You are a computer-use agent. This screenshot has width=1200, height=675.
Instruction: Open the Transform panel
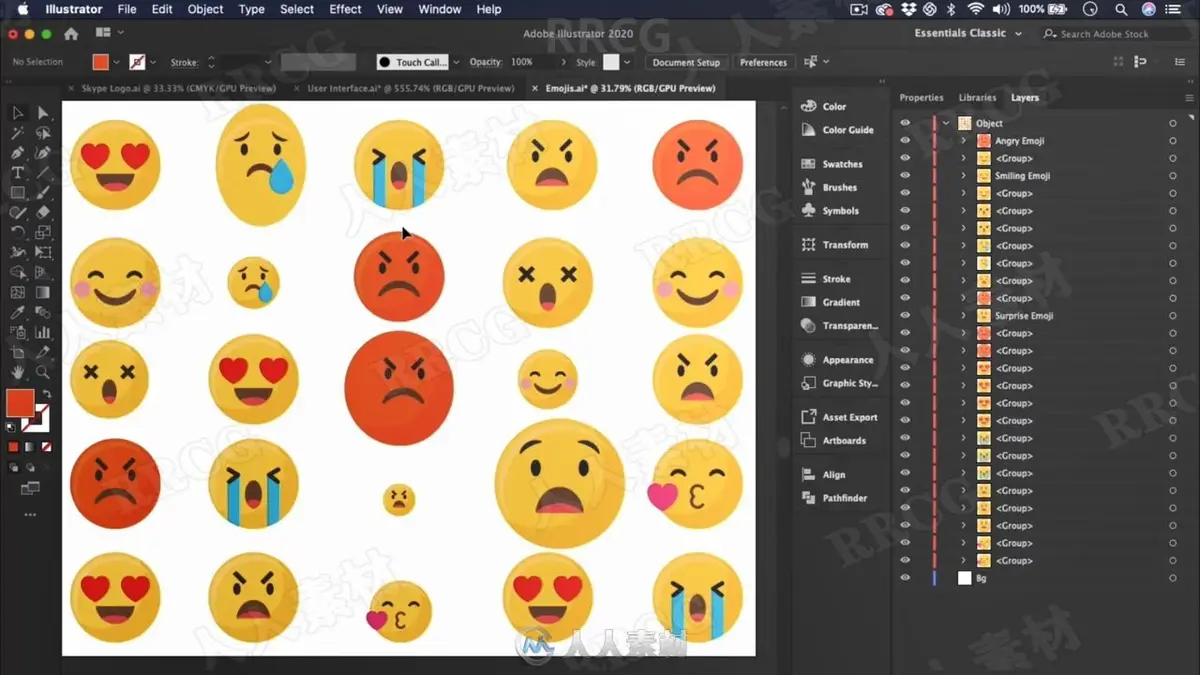[x=835, y=245]
